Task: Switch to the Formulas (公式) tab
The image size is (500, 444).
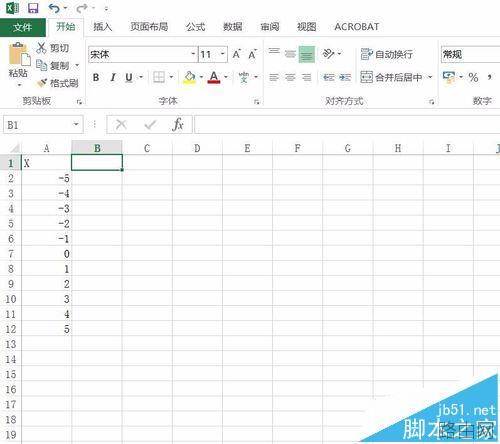Action: 195,27
